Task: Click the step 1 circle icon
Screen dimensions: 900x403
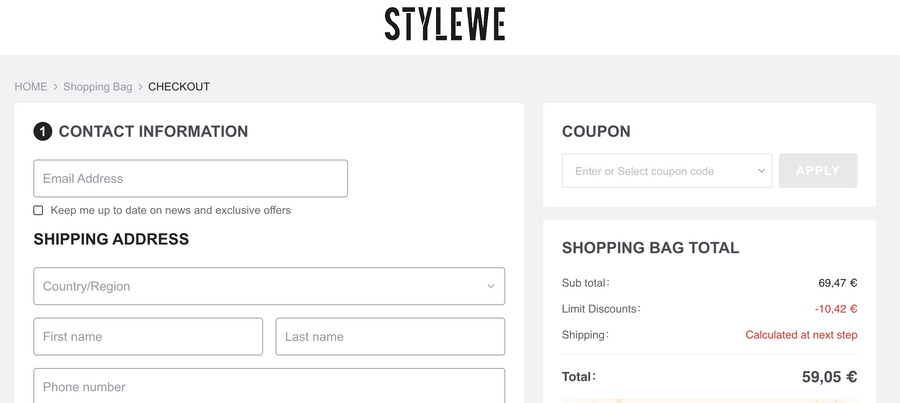Action: 43,131
